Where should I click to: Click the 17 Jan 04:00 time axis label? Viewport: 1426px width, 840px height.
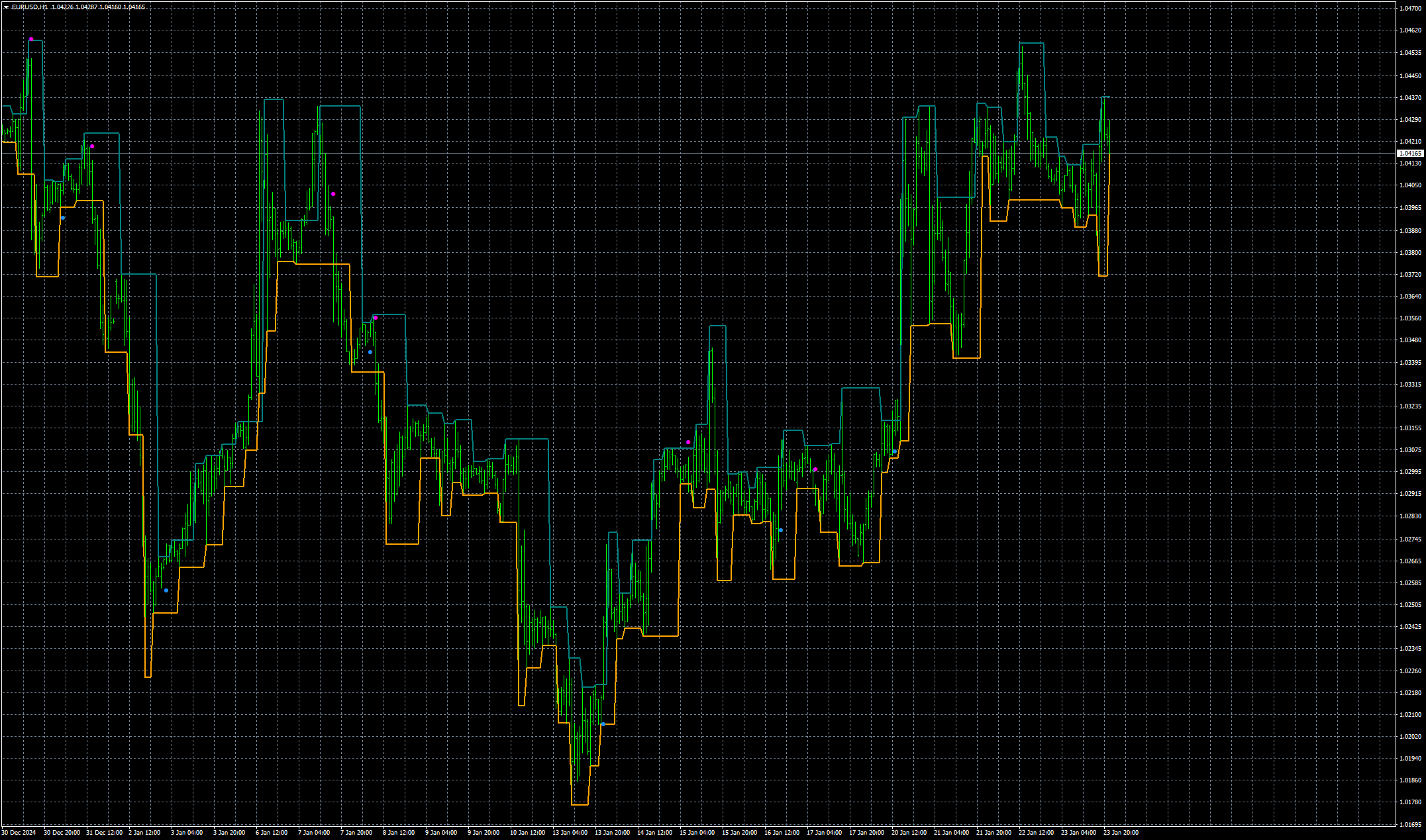point(825,833)
